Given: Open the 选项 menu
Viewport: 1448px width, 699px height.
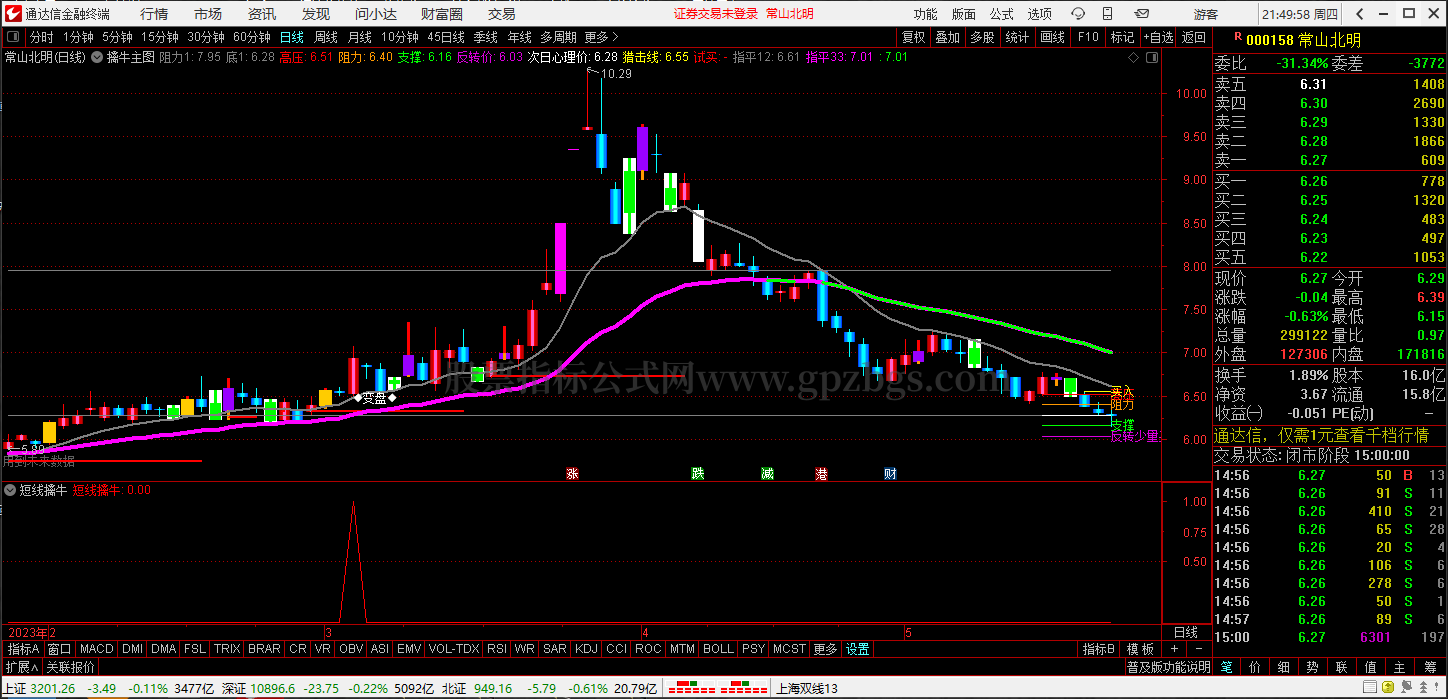Looking at the screenshot, I should coord(1039,14).
